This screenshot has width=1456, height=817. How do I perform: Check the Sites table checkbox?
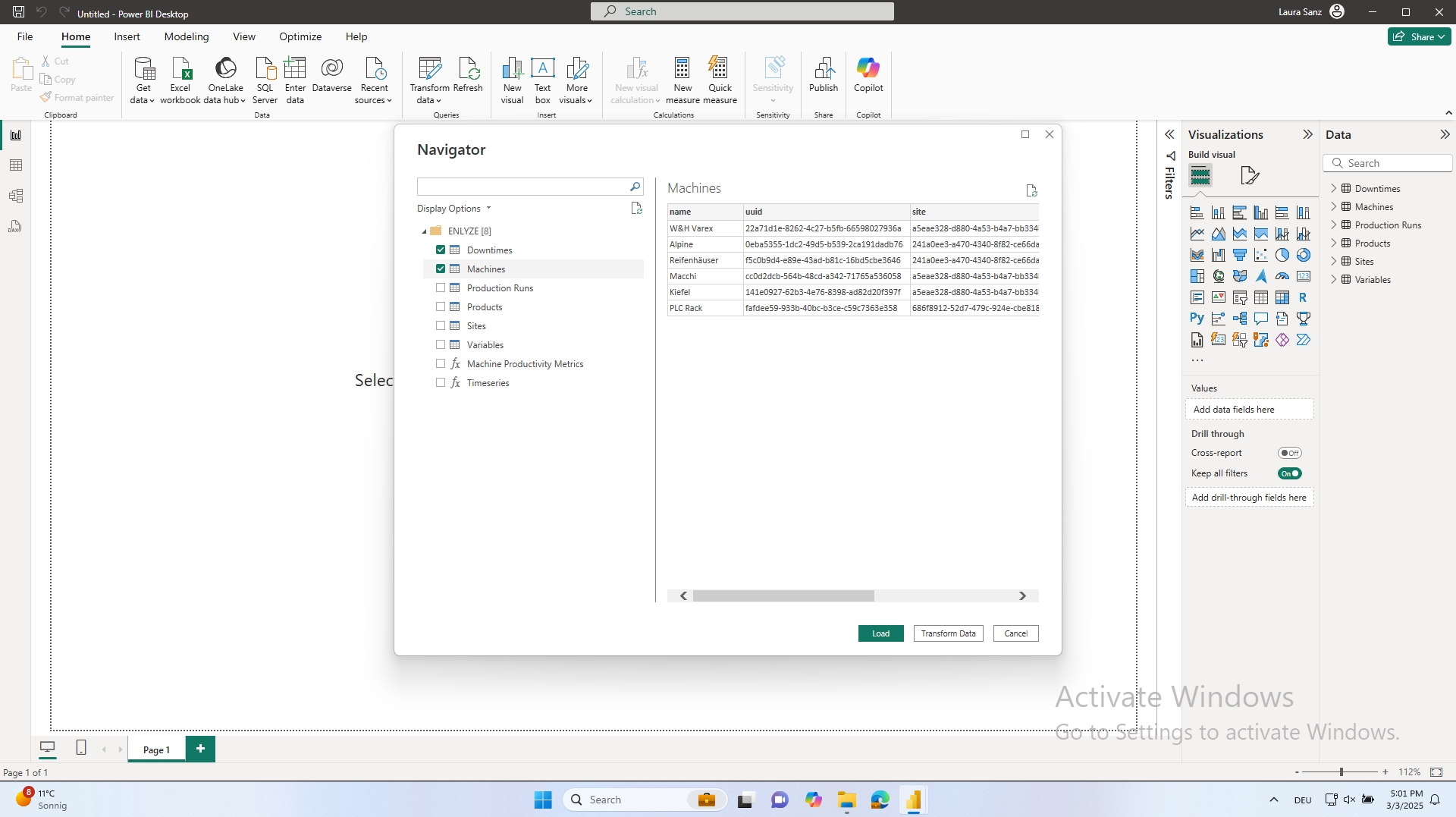pyautogui.click(x=441, y=325)
